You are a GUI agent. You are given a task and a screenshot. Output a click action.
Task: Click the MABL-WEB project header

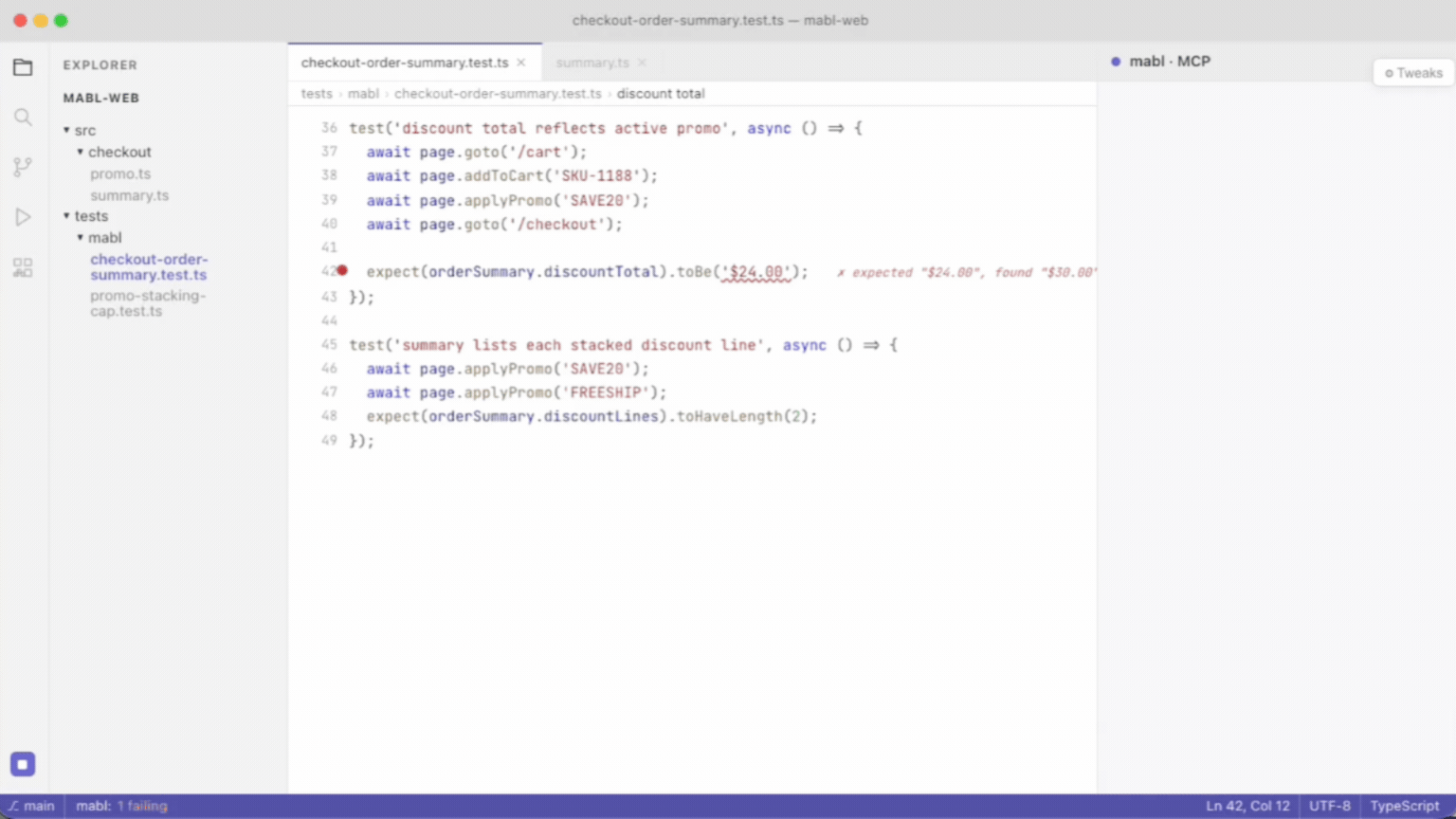pyautogui.click(x=101, y=98)
